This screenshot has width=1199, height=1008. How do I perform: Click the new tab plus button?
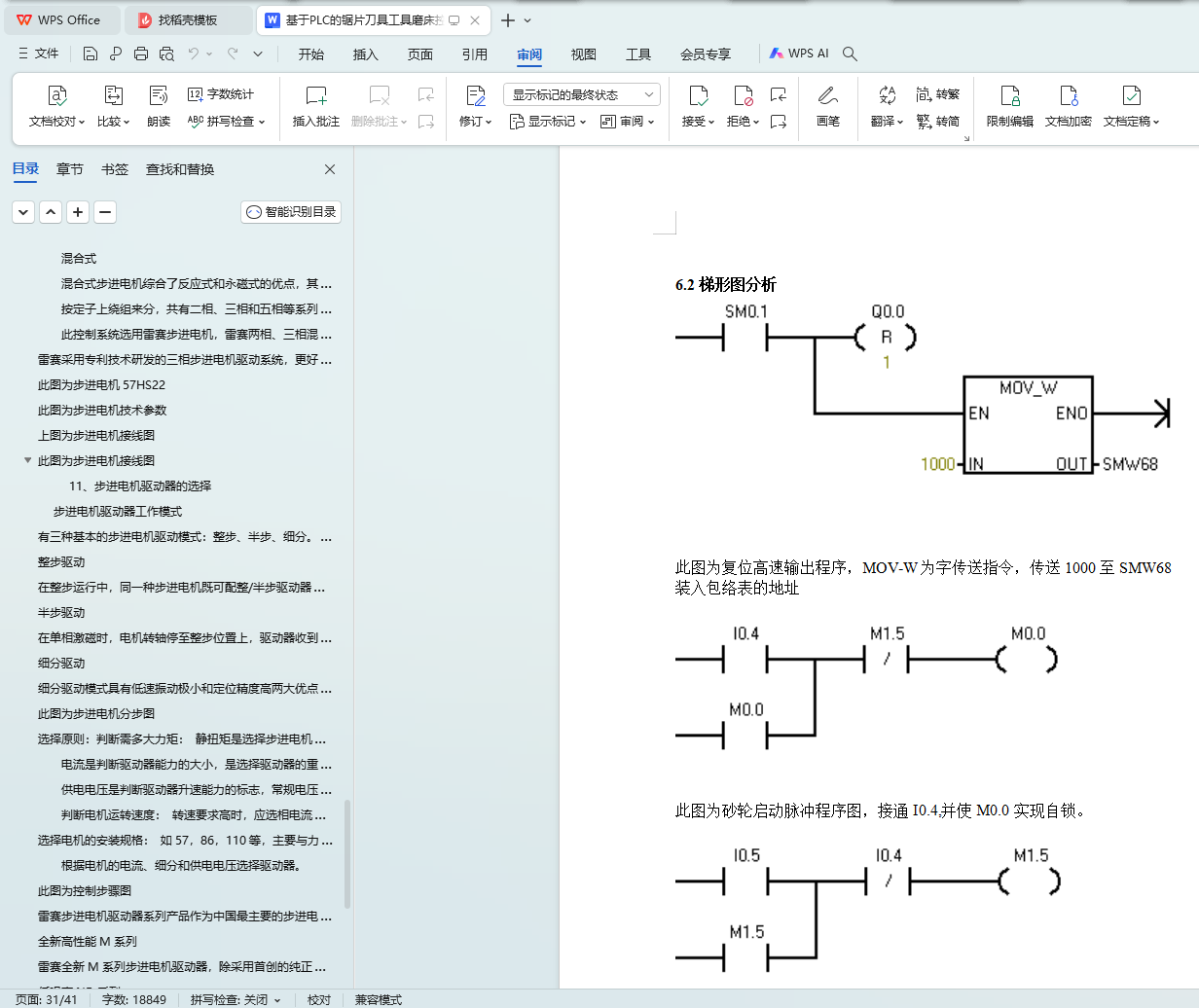click(508, 20)
